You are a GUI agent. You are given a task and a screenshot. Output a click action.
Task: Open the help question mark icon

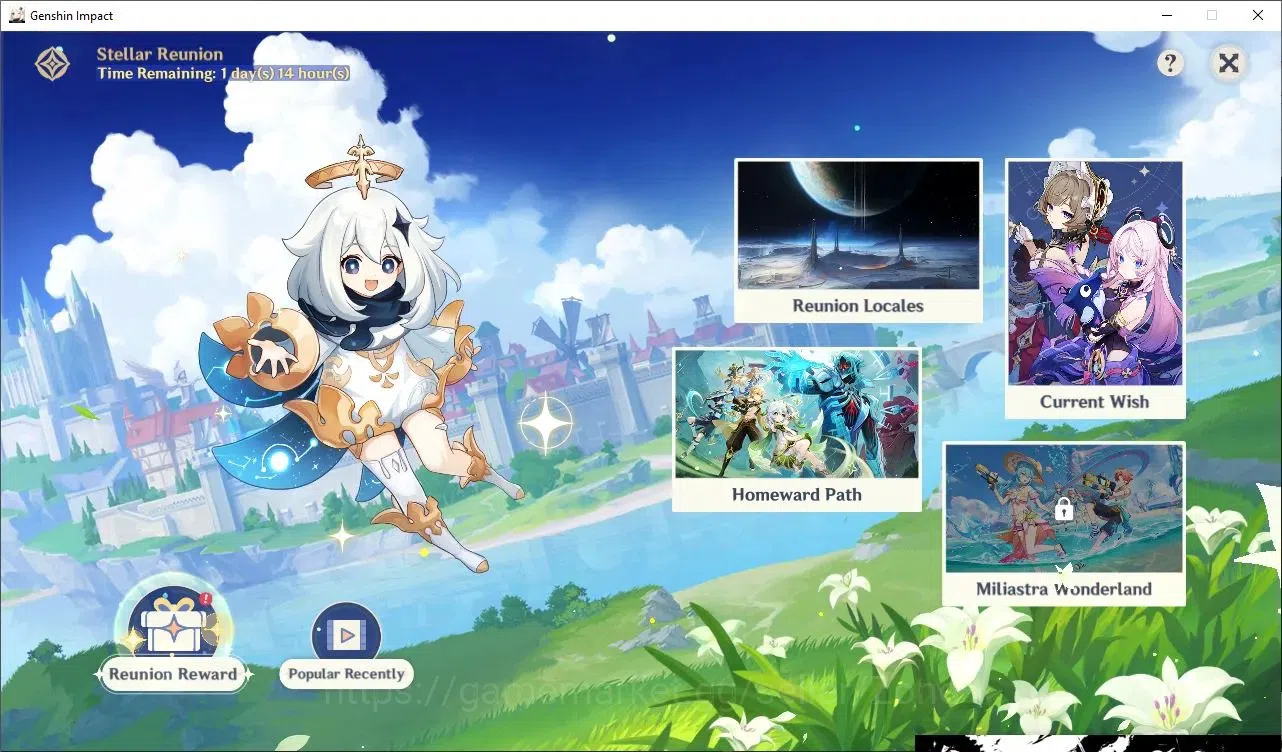pos(1170,63)
